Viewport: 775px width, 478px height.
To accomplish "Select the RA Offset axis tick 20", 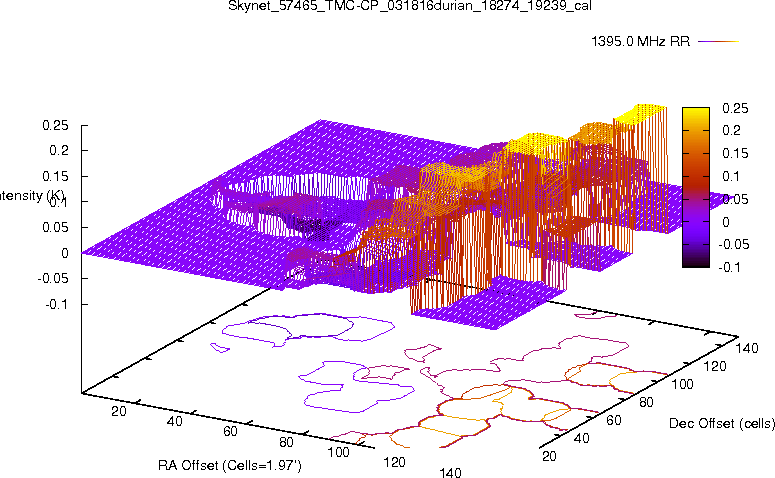I will [119, 411].
